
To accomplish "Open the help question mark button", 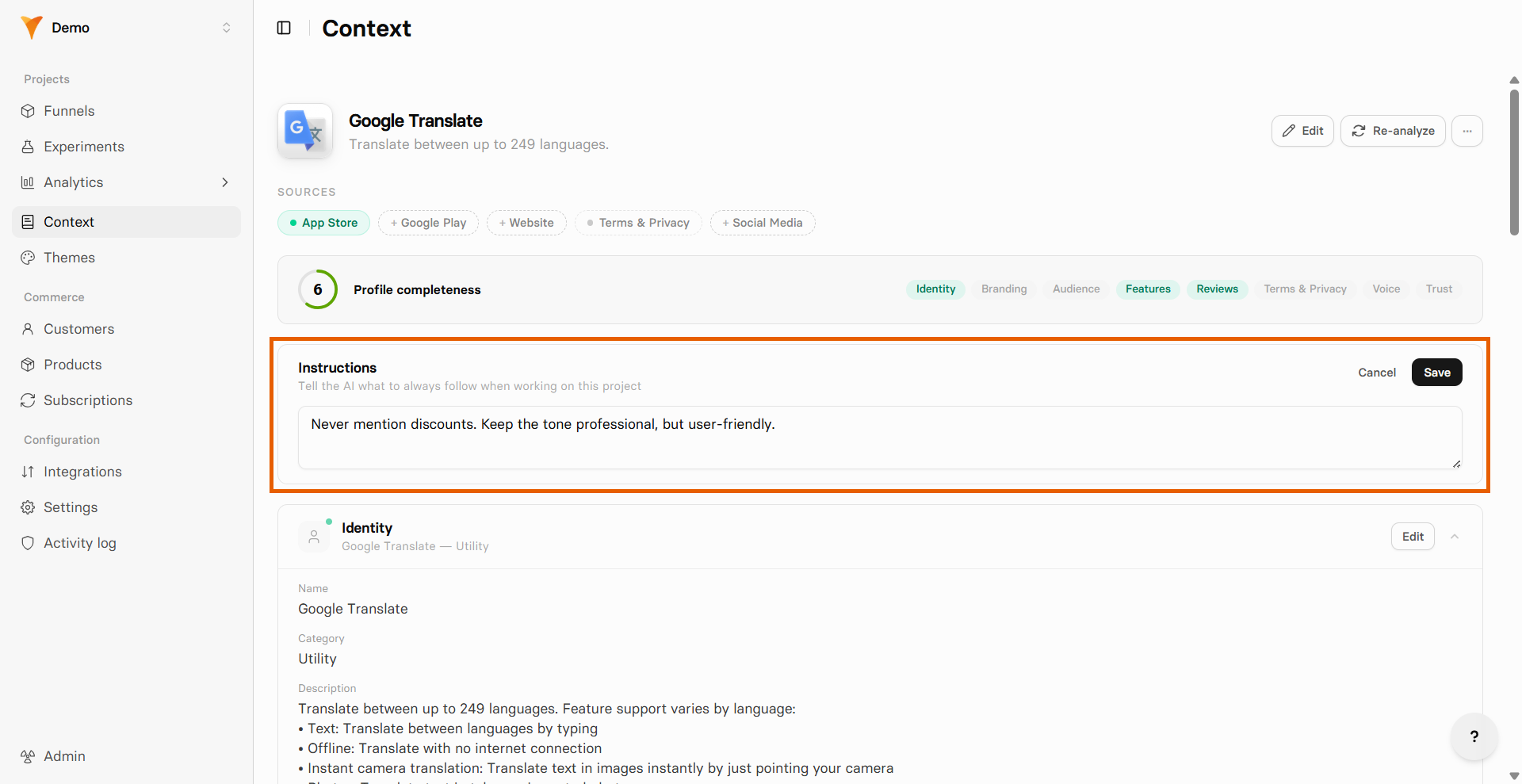I will point(1474,736).
